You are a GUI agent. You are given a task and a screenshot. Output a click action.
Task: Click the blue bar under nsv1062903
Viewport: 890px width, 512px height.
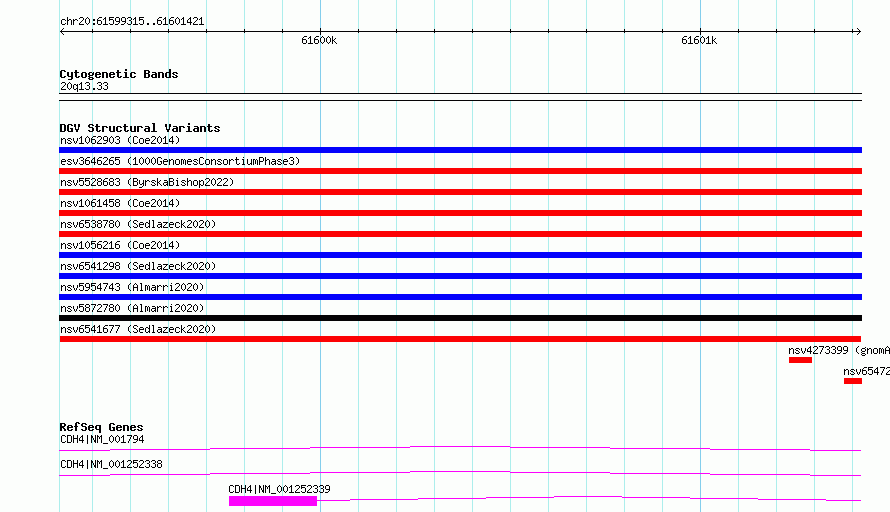(460, 150)
